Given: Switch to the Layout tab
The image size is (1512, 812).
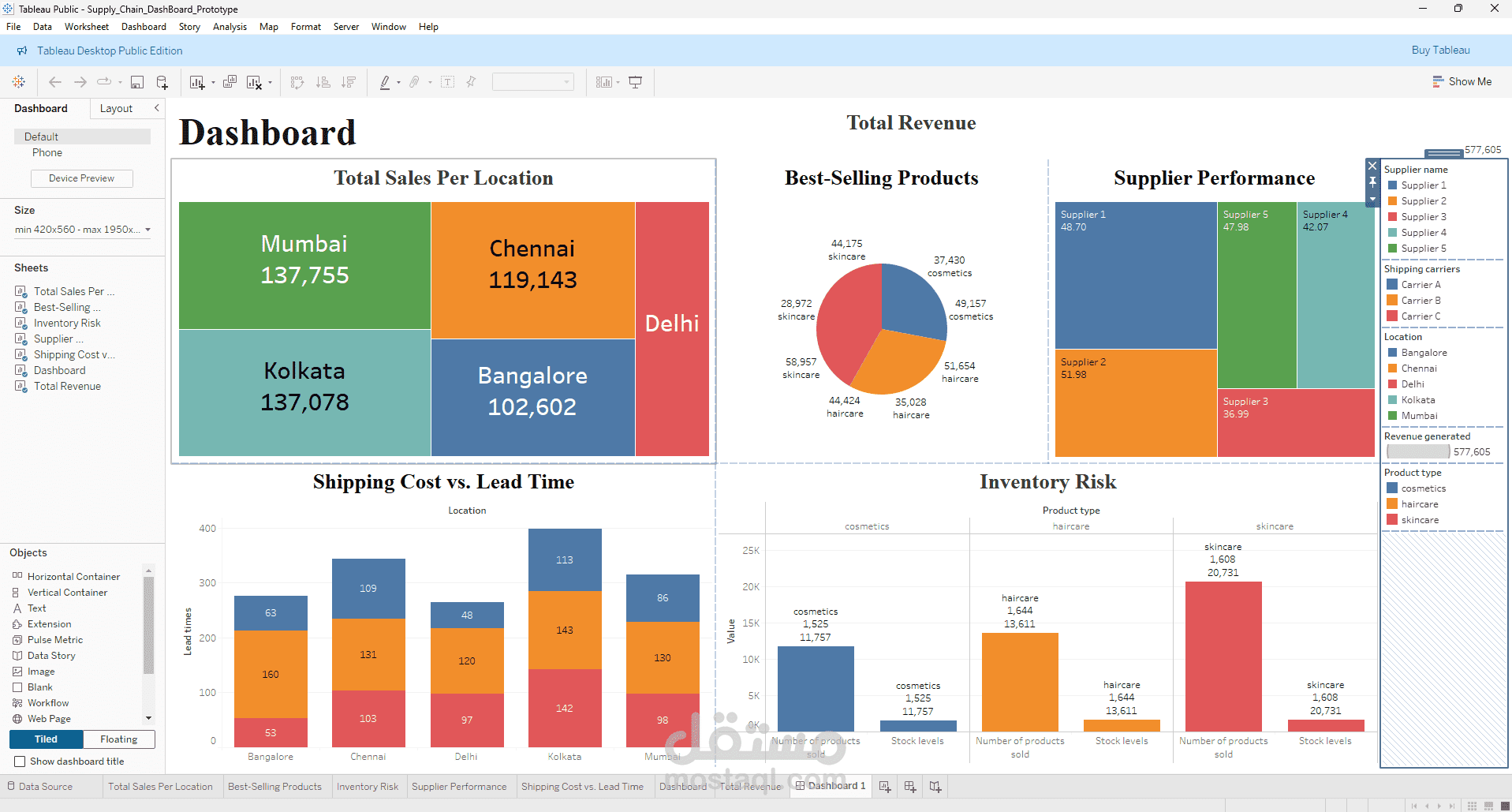Looking at the screenshot, I should click(x=116, y=109).
